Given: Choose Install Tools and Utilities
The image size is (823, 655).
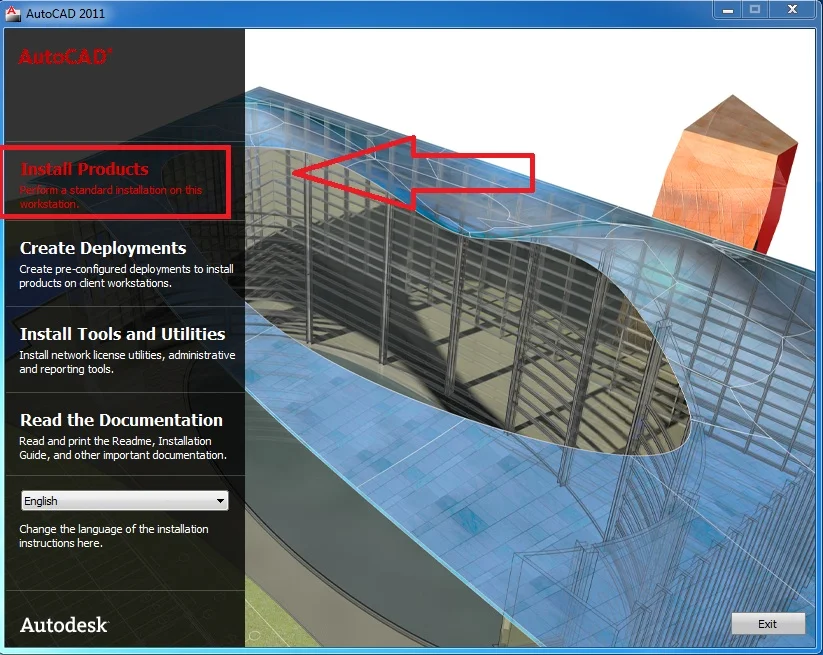Looking at the screenshot, I should (x=122, y=334).
